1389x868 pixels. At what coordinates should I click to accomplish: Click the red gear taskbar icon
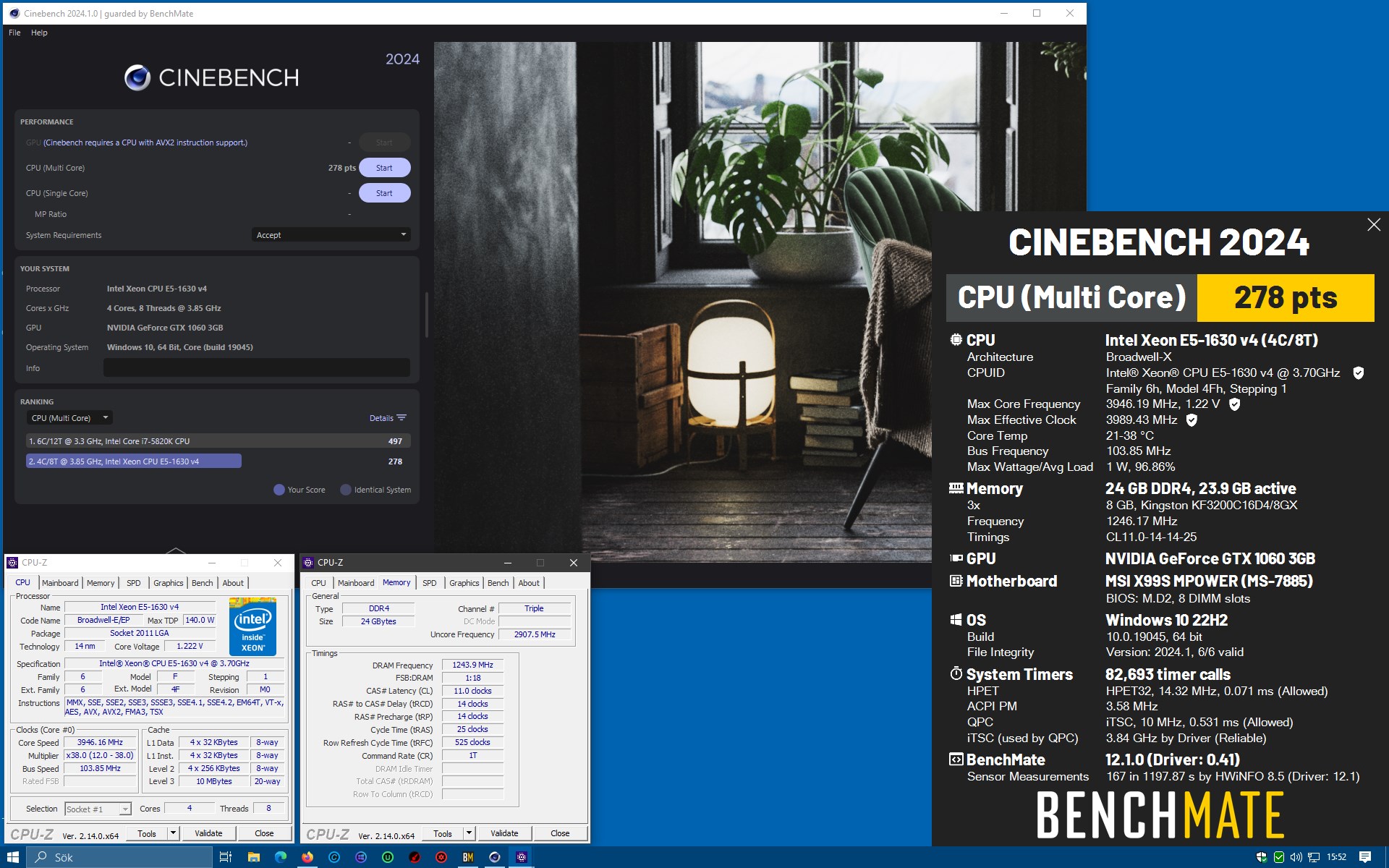coord(441,857)
